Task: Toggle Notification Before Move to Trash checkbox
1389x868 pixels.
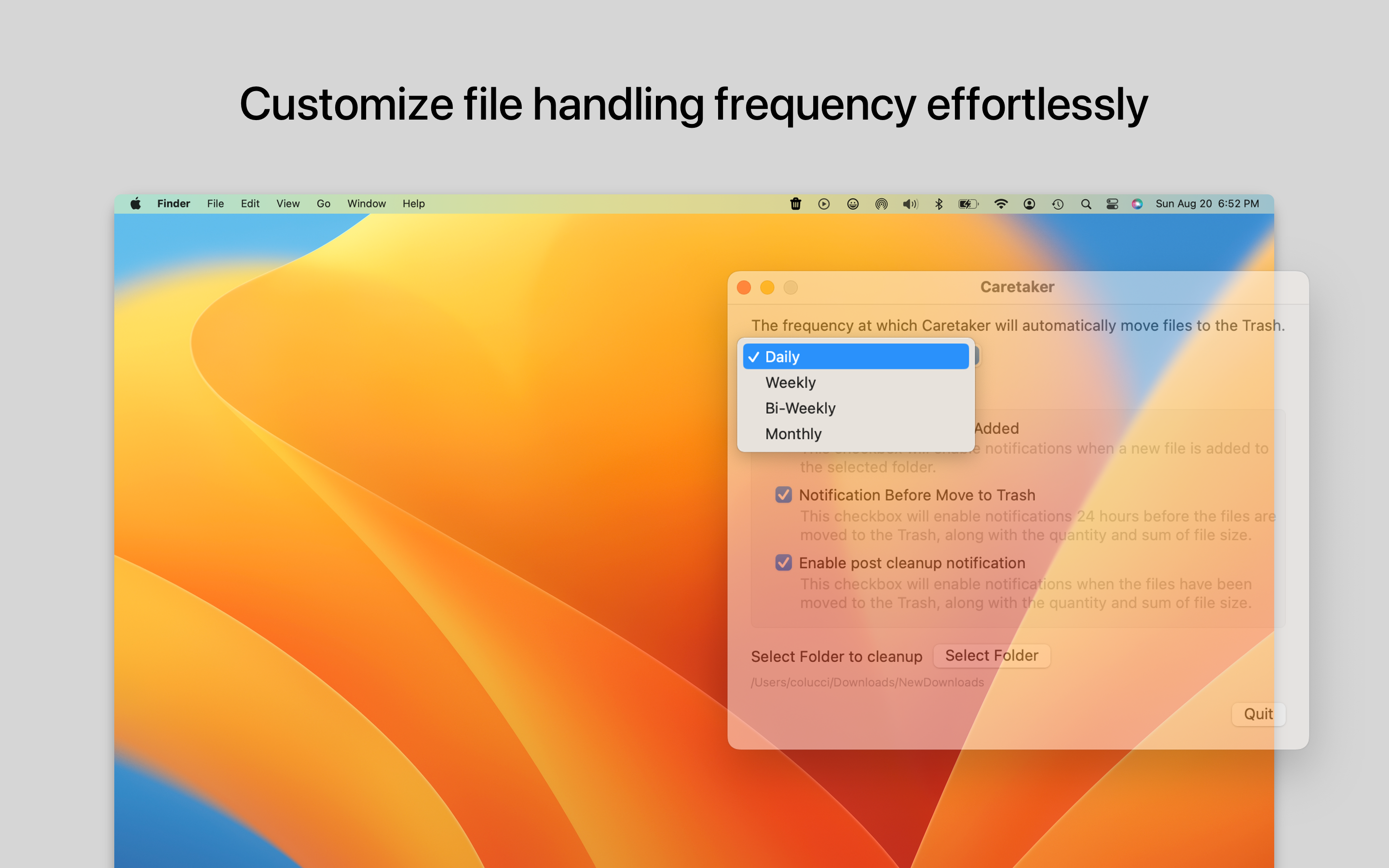Action: (x=783, y=495)
